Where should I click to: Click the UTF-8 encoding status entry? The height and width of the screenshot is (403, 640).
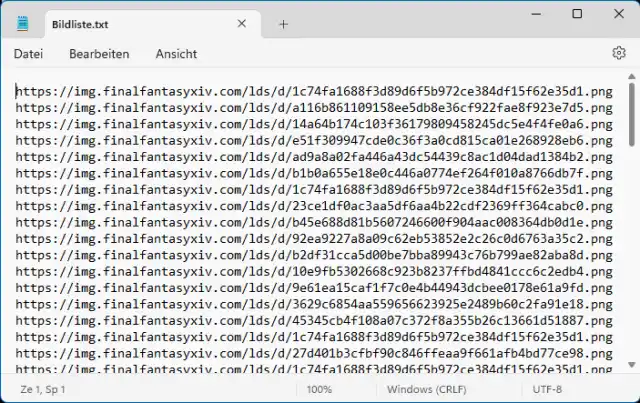click(x=547, y=390)
